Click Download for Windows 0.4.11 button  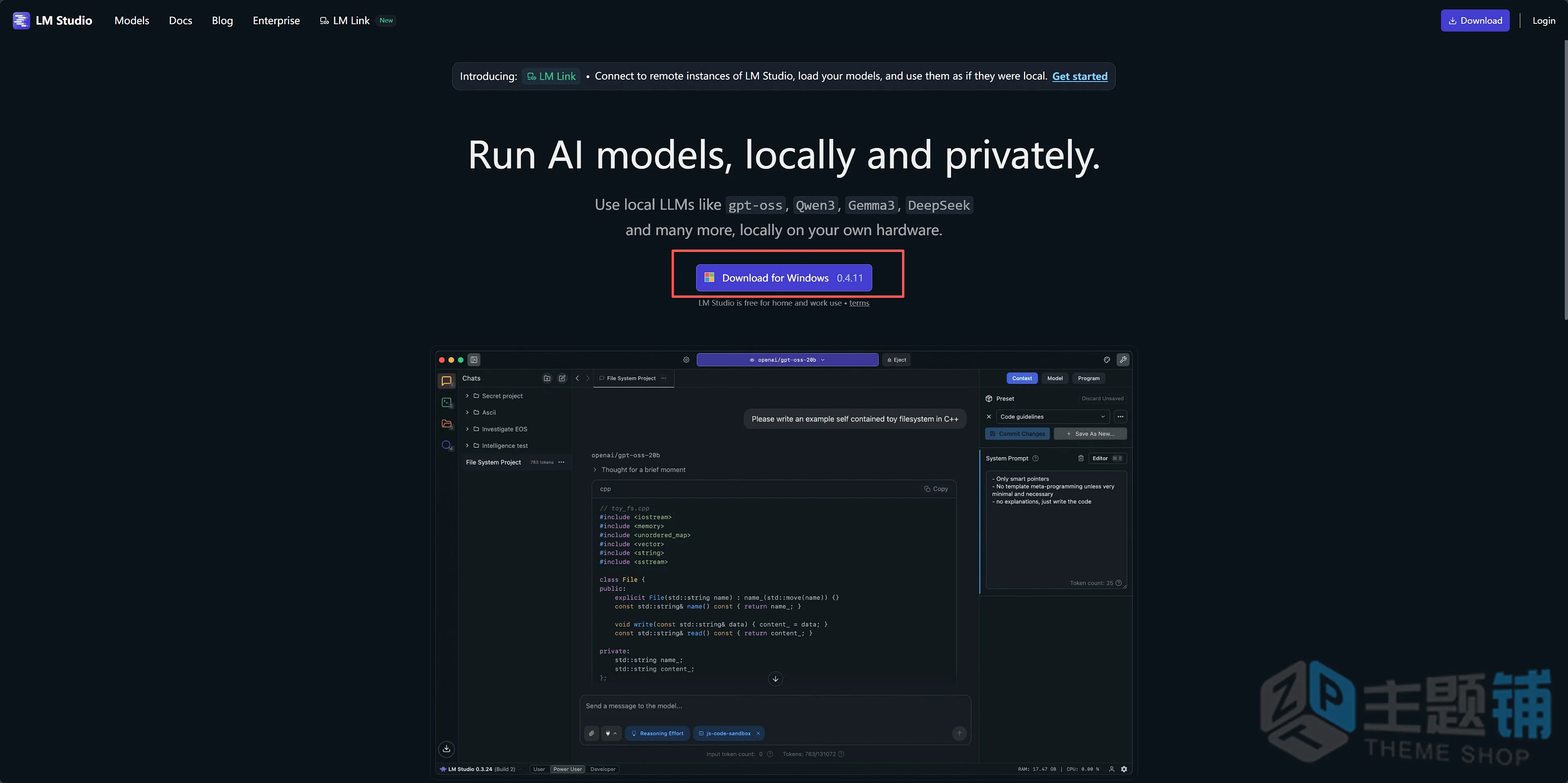(784, 278)
